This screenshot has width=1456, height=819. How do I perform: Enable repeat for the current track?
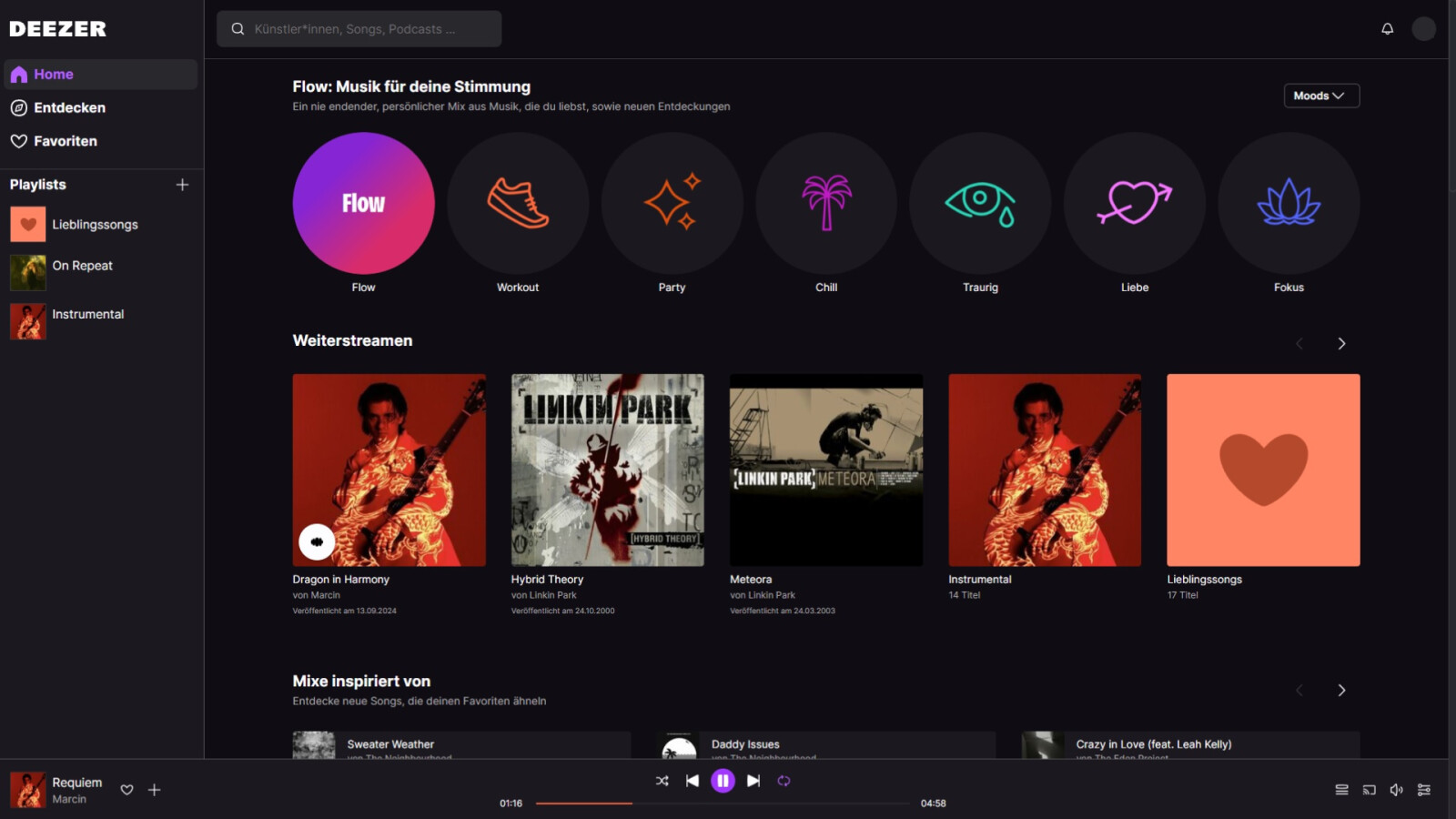coord(784,780)
